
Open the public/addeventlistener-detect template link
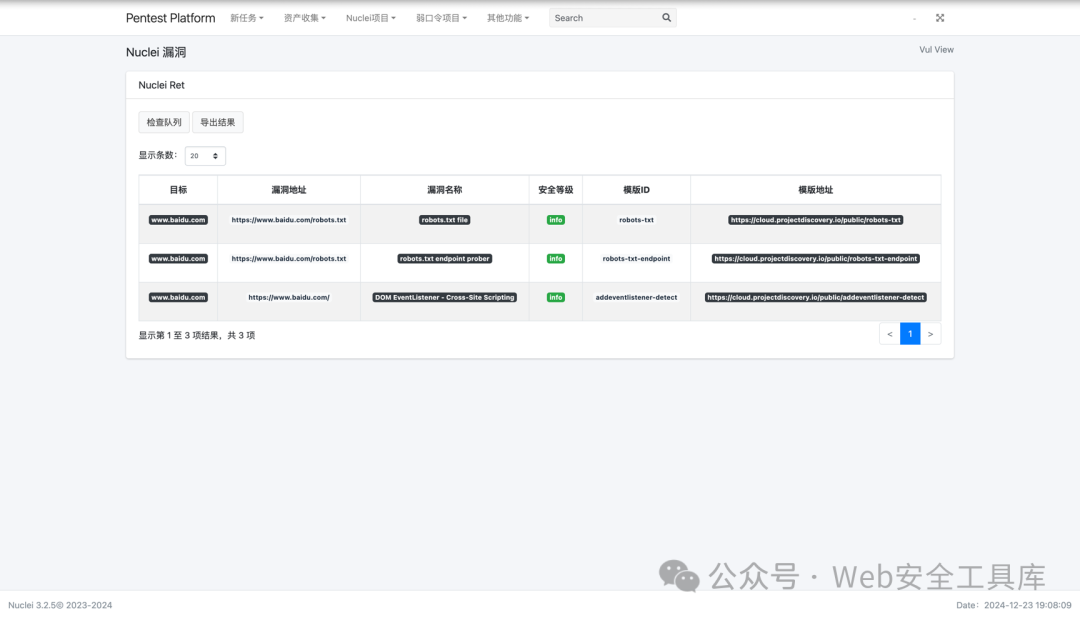pos(816,297)
